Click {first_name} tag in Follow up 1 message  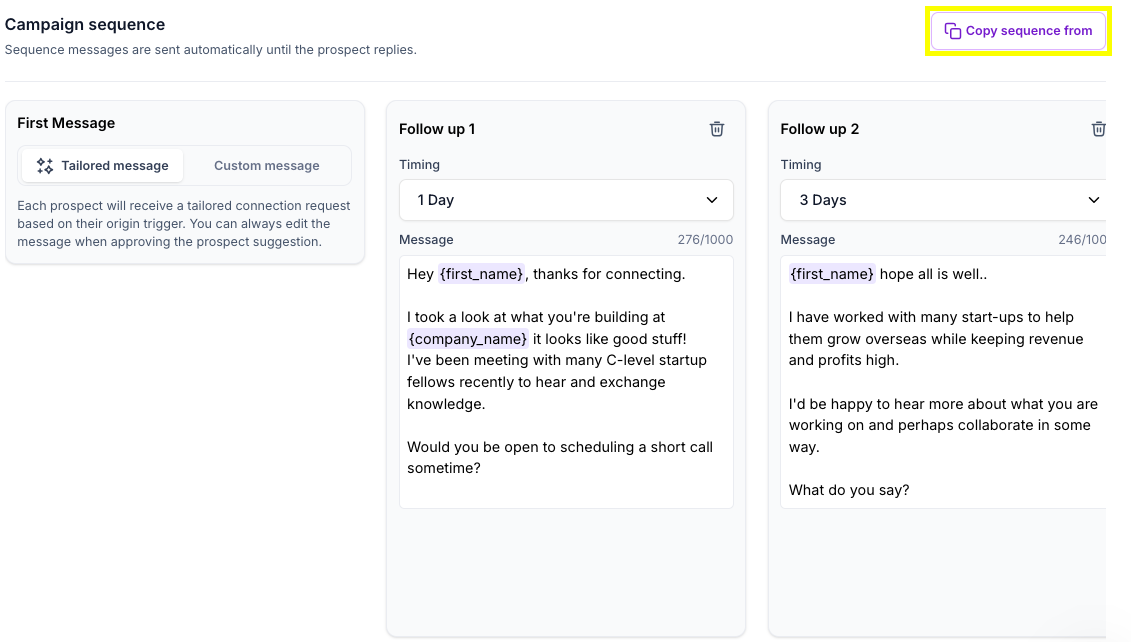tap(481, 274)
